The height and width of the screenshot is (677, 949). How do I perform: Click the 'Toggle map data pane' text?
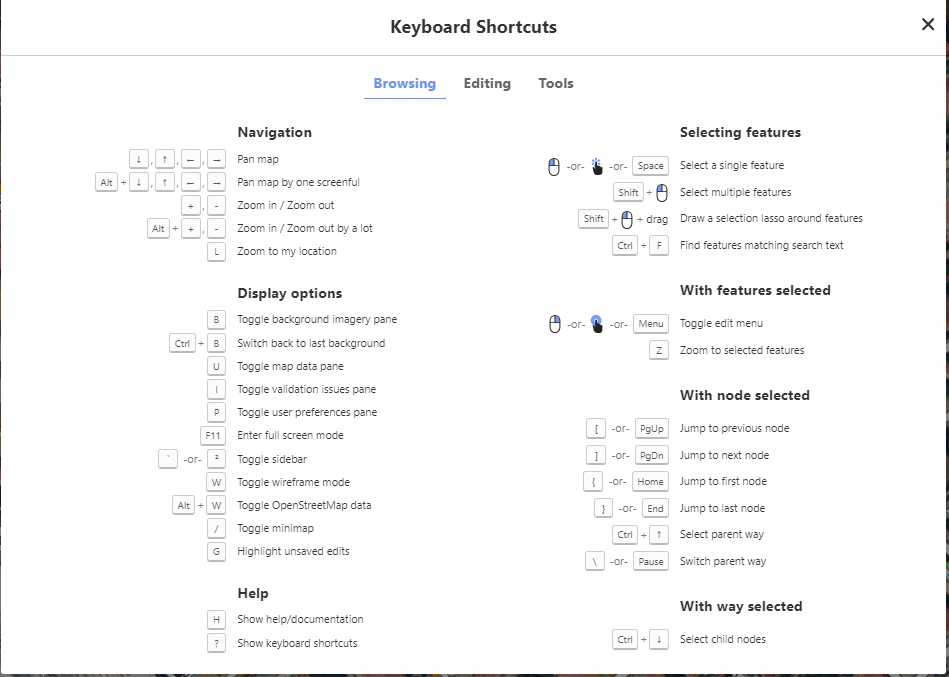(x=291, y=366)
